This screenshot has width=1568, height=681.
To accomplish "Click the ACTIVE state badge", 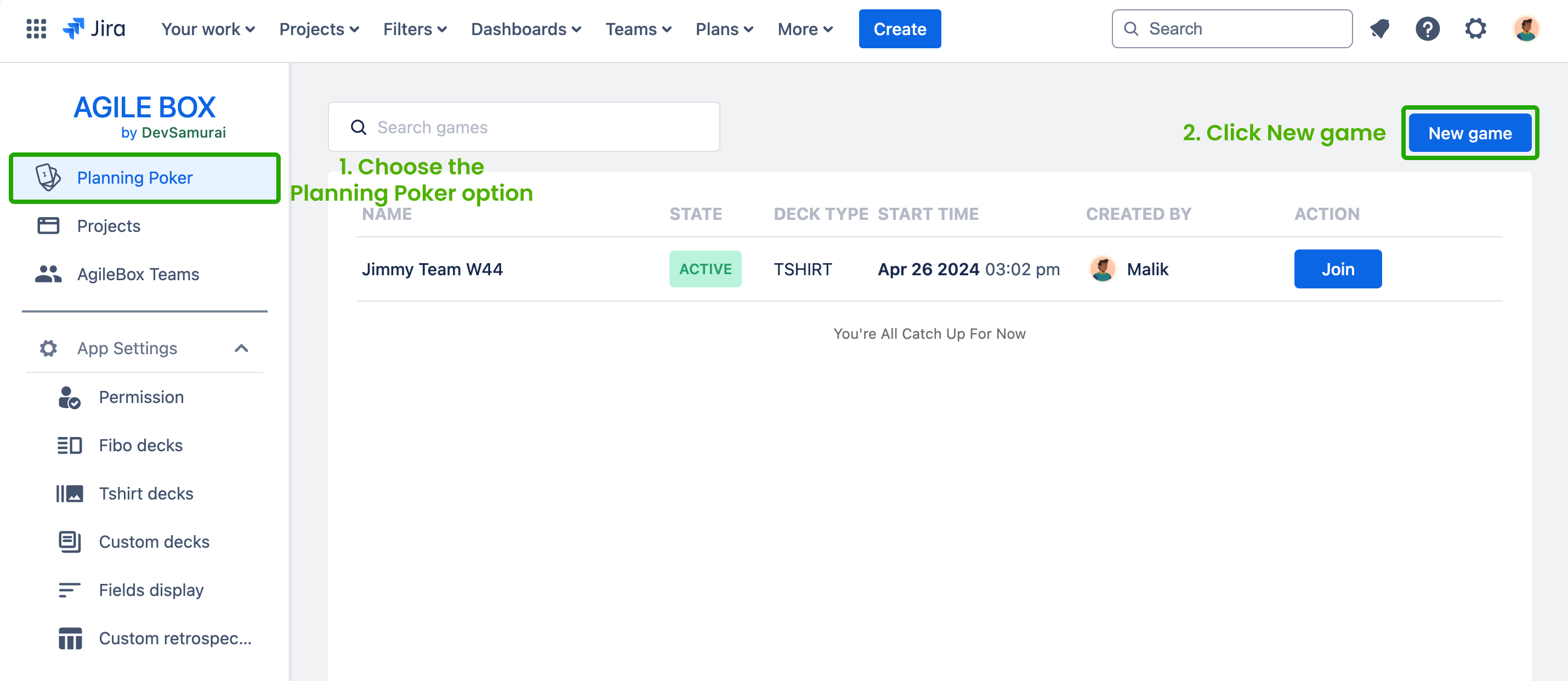I will point(706,269).
